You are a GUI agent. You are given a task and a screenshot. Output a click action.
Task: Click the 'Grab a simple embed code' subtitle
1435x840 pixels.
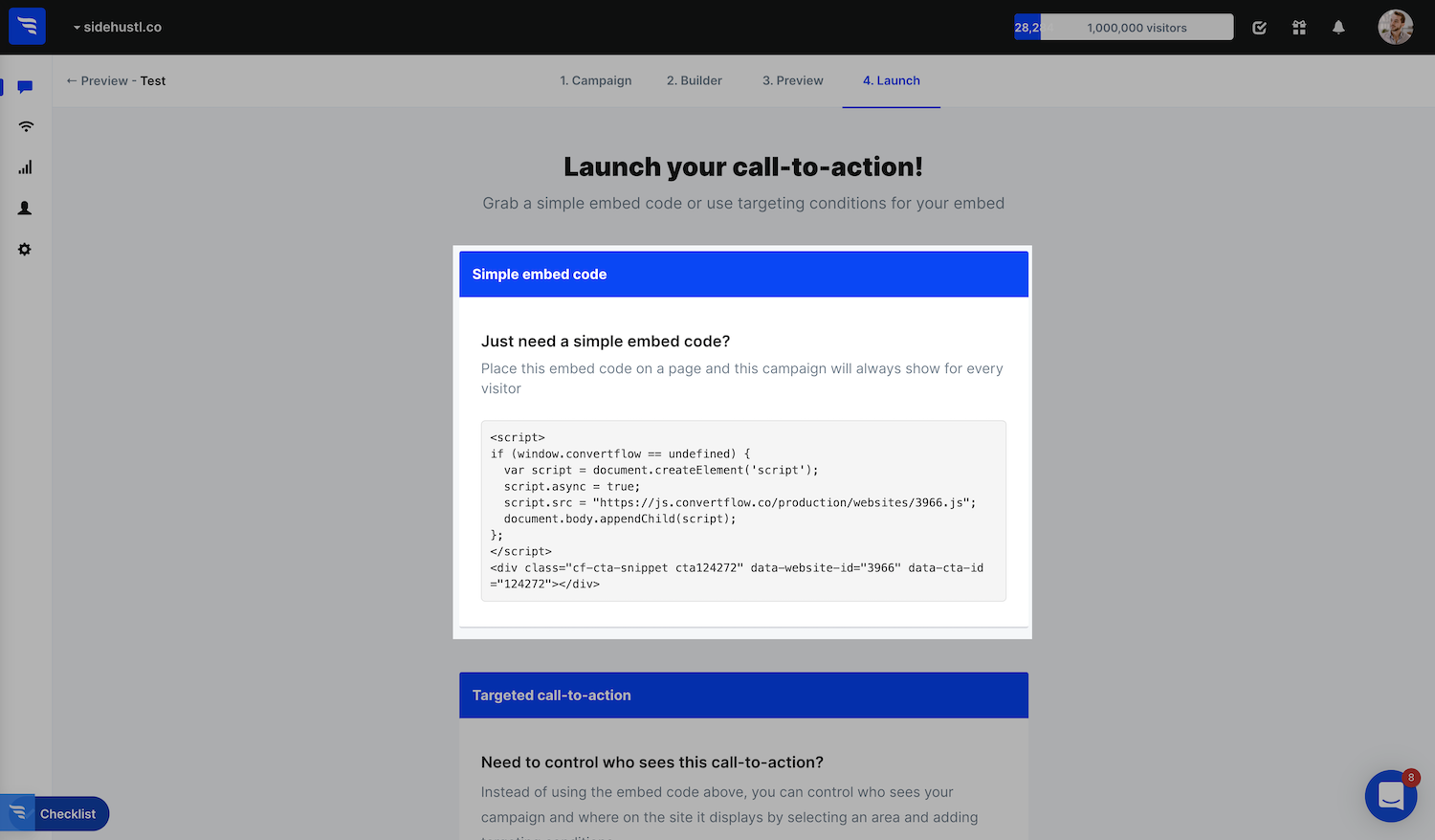pyautogui.click(x=743, y=204)
